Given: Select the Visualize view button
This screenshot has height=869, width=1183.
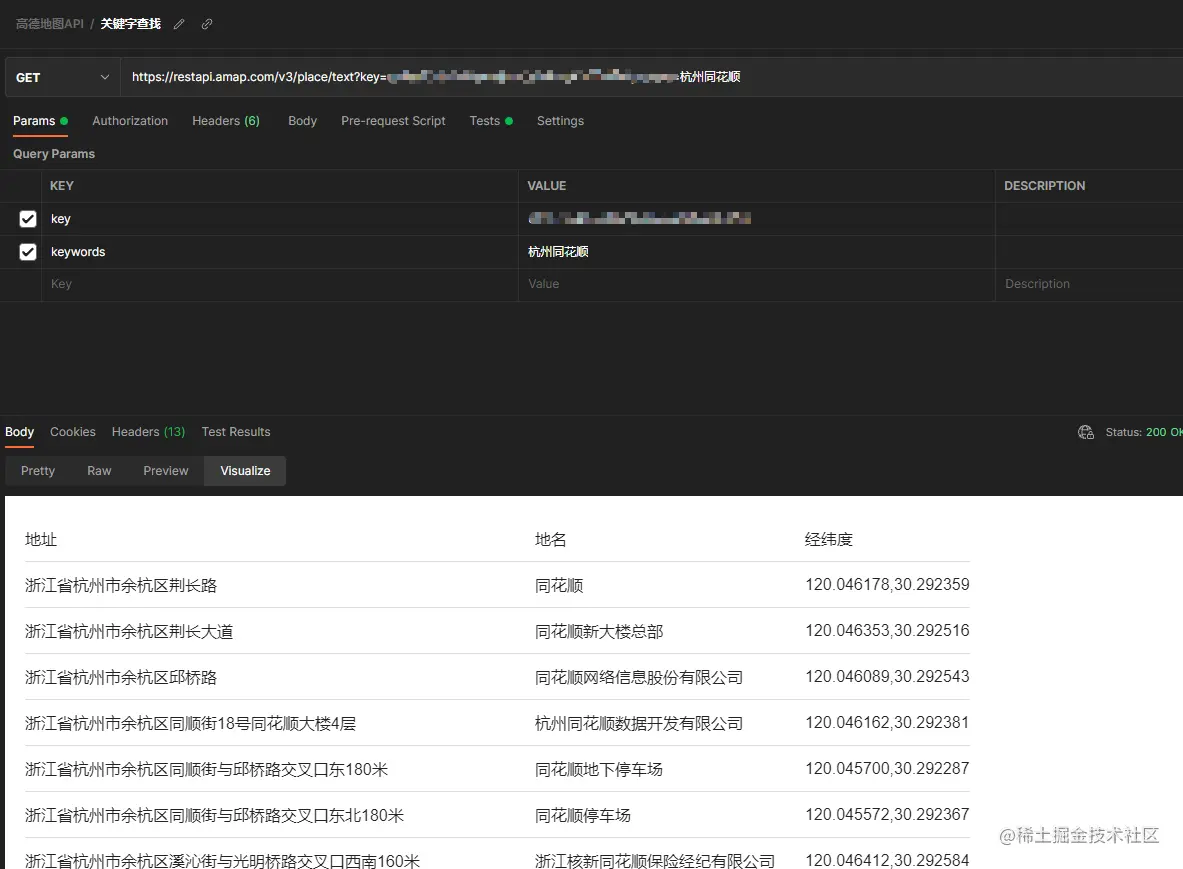Looking at the screenshot, I should [244, 471].
